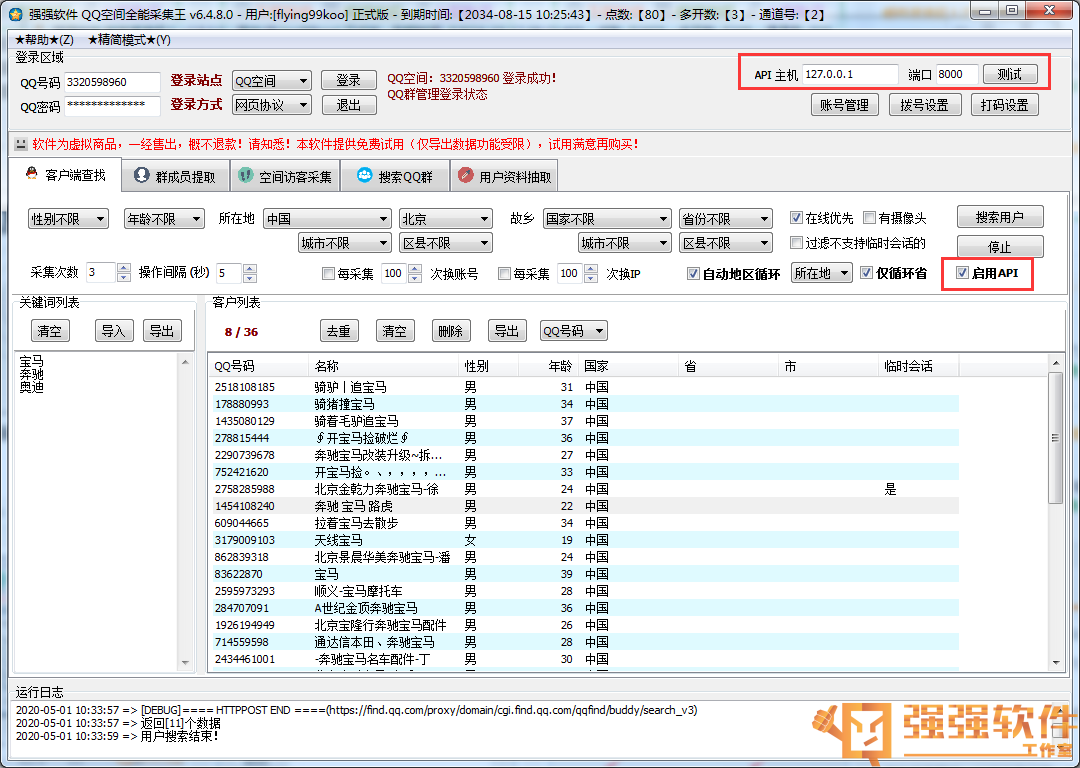Viewport: 1080px width, 768px height.
Task: Click the 客户列表 vertical scrollbar thumb
Action: [1055, 438]
